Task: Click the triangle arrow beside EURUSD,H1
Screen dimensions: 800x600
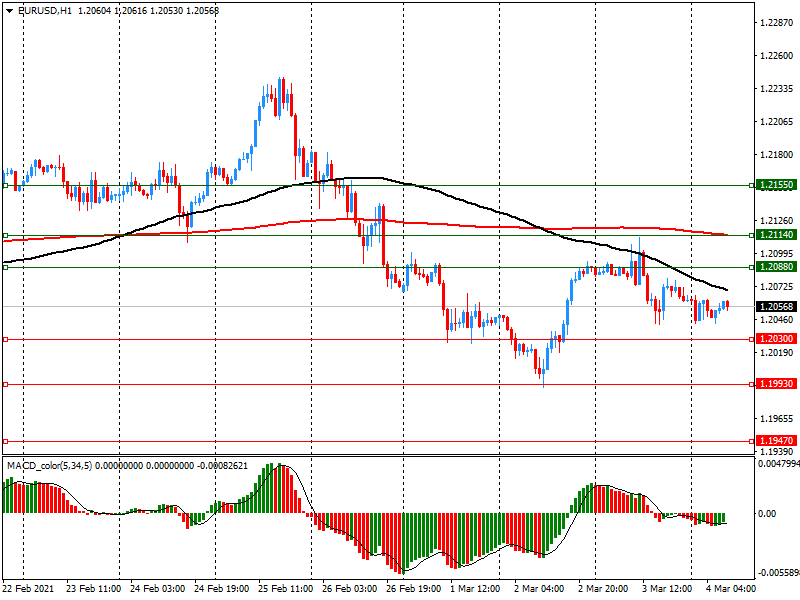Action: coord(9,10)
